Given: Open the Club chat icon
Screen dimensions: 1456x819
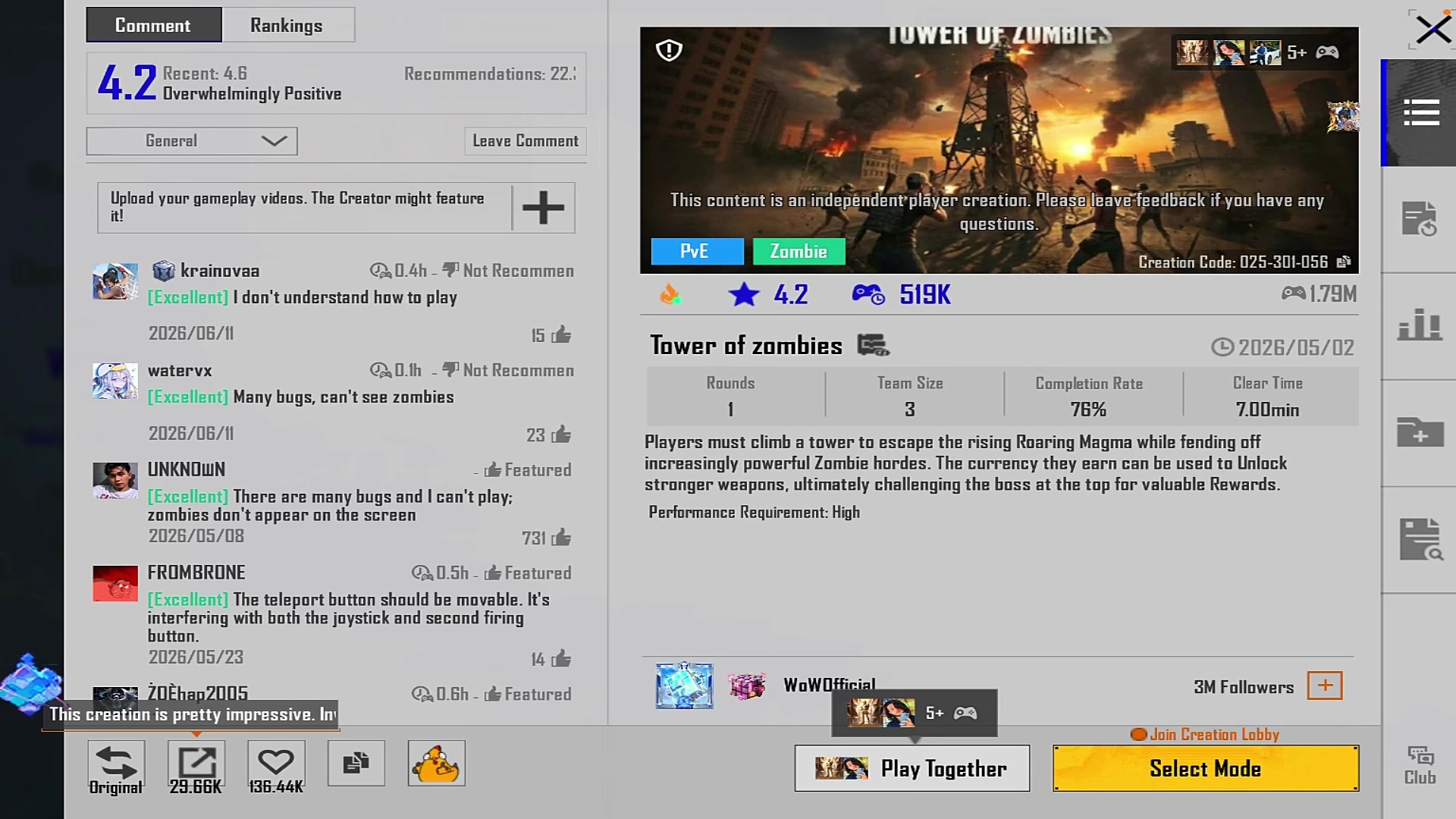Looking at the screenshot, I should click(1420, 765).
